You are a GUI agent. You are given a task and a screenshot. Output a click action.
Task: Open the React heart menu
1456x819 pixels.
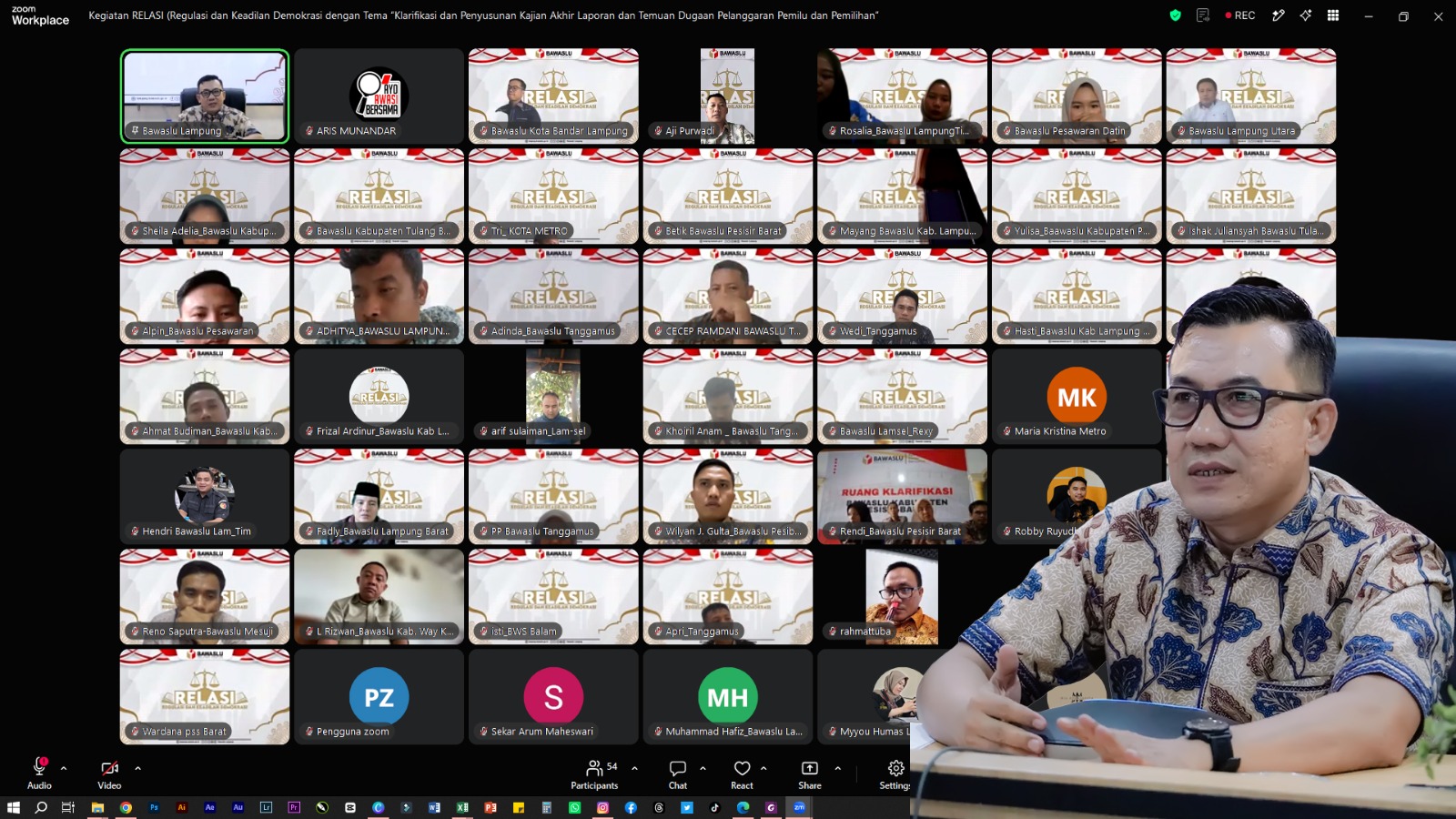742,773
